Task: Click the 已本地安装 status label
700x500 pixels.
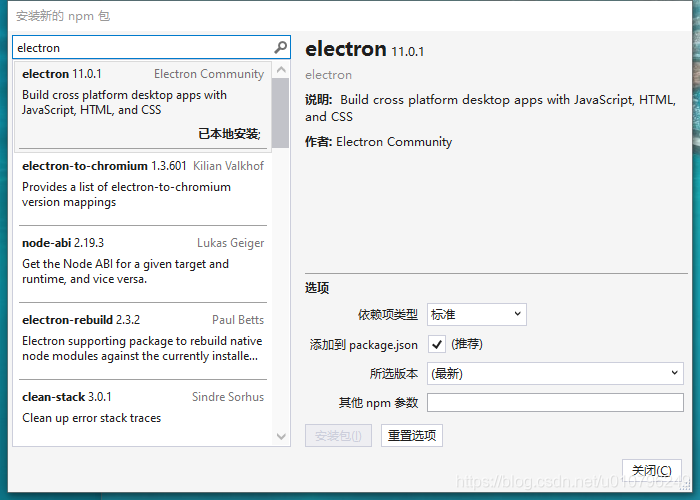Action: [x=229, y=133]
